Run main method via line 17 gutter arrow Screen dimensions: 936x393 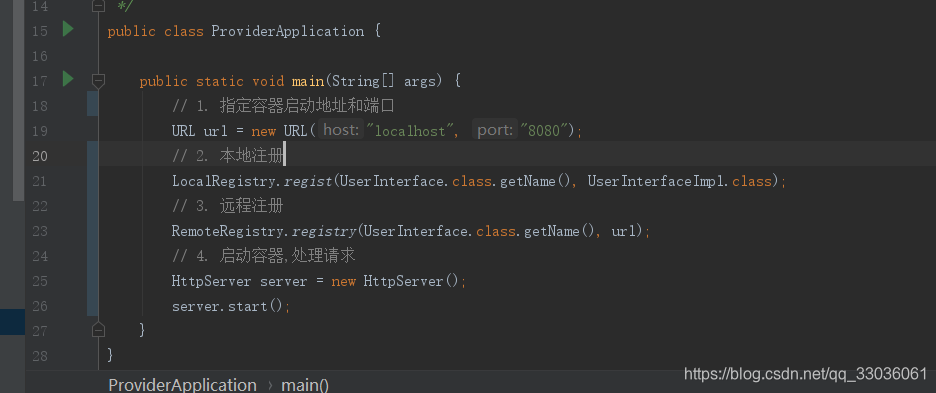[x=68, y=78]
